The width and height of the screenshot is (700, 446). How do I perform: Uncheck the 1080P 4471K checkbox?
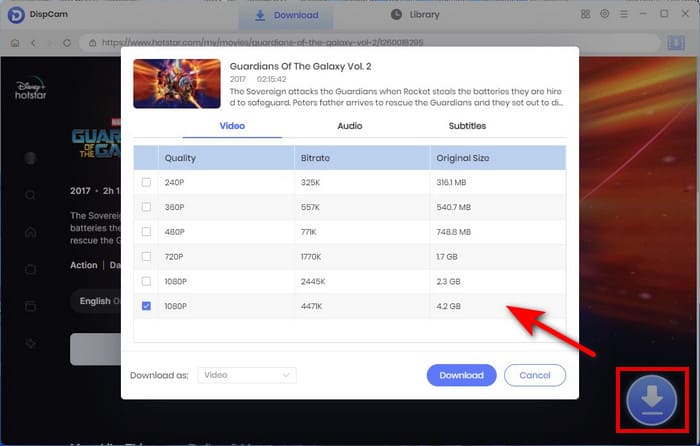(146, 306)
